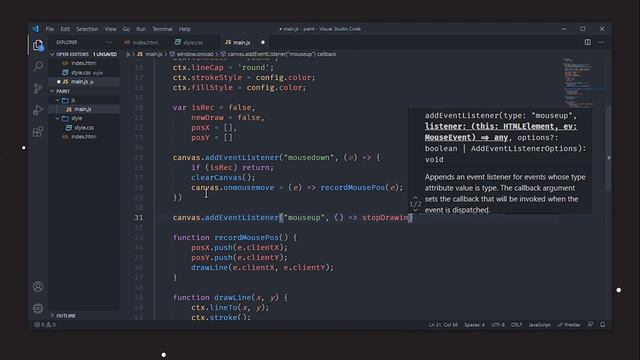
Task: Select style.css under style folder
Action: click(x=84, y=127)
